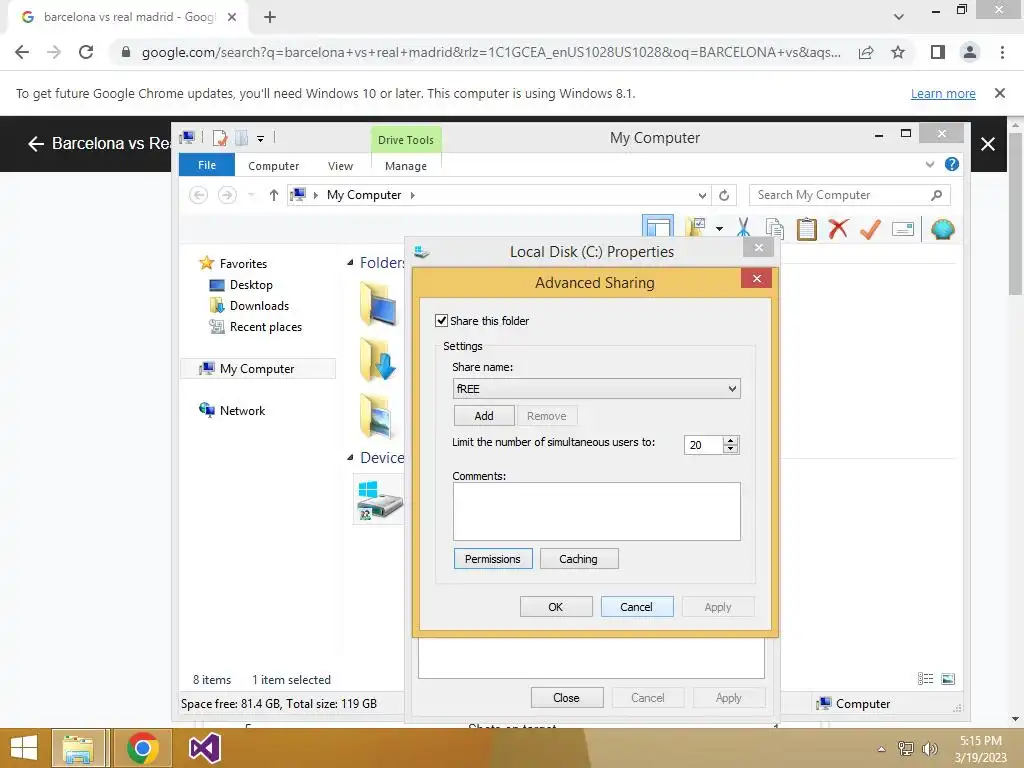Screen dimensions: 1024x768
Task: Reload the Chrome page
Action: tap(86, 52)
